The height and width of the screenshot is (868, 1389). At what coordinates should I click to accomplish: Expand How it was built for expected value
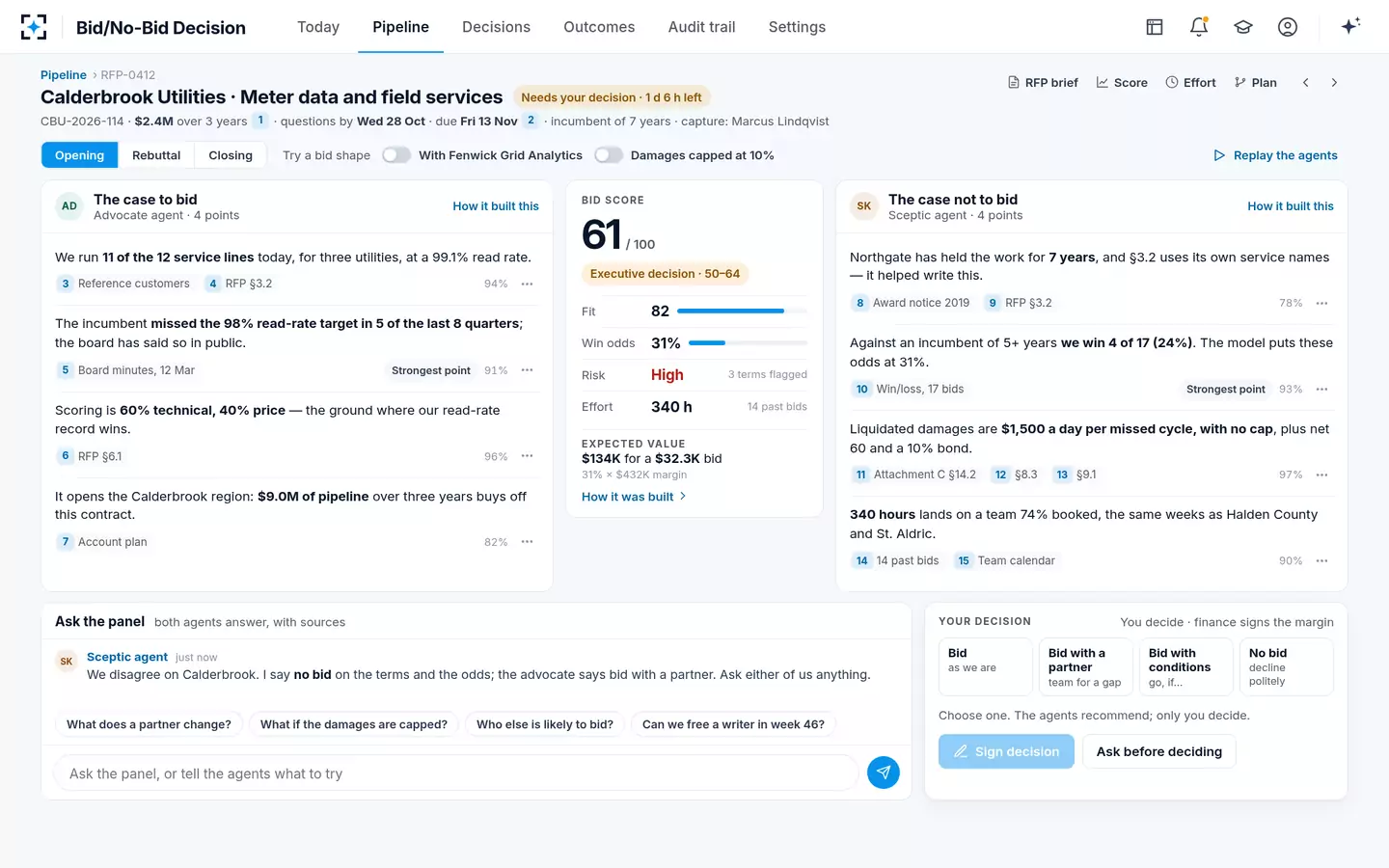[634, 497]
